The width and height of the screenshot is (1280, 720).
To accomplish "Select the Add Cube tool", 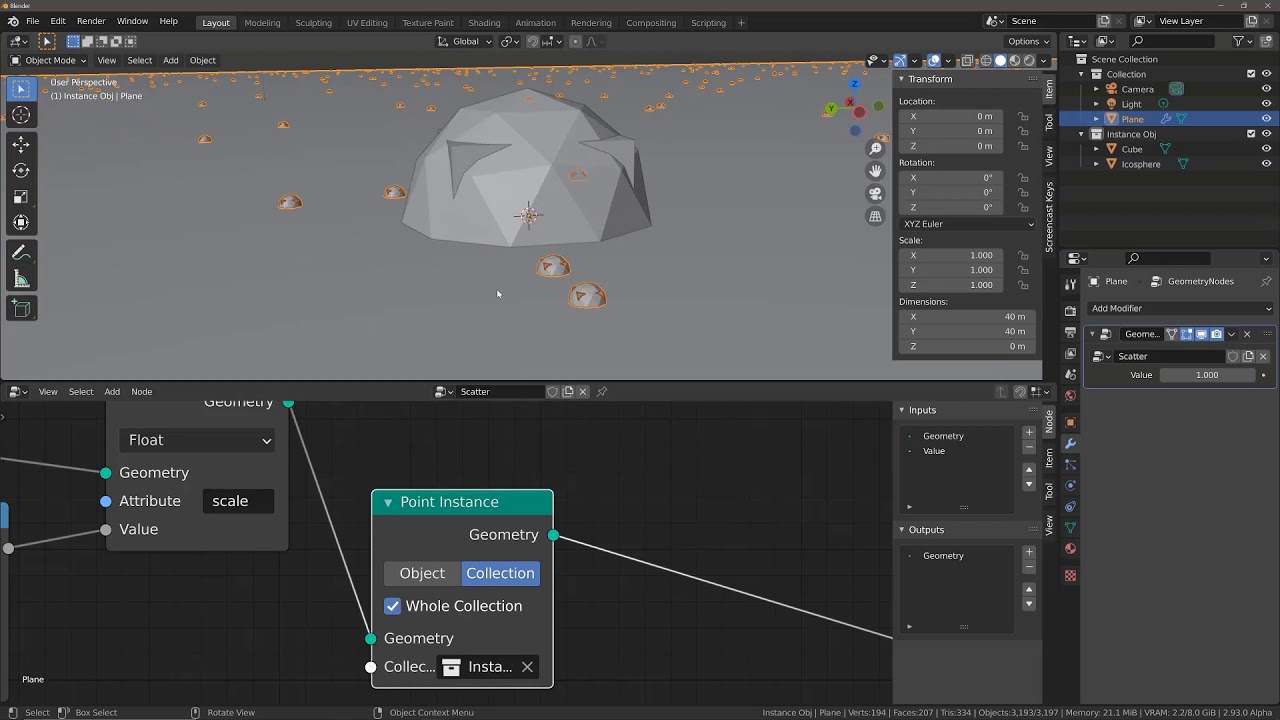I will tap(21, 307).
